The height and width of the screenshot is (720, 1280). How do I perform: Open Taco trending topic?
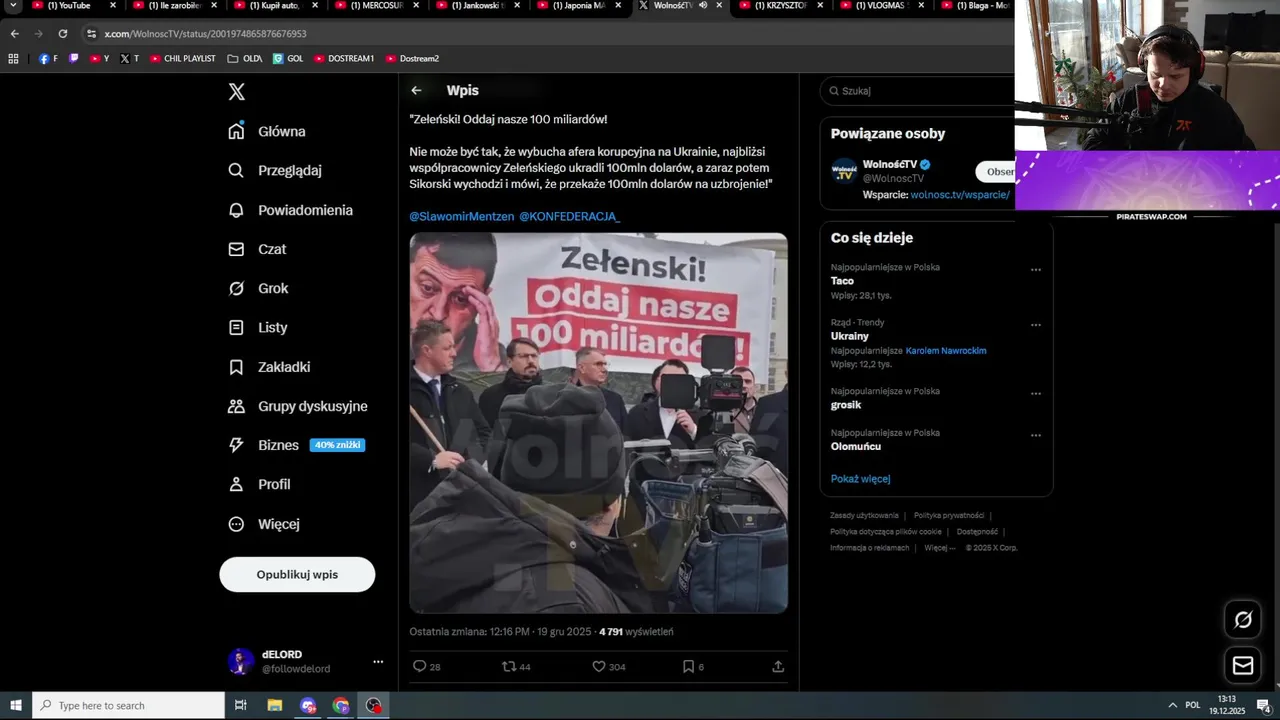pos(842,281)
